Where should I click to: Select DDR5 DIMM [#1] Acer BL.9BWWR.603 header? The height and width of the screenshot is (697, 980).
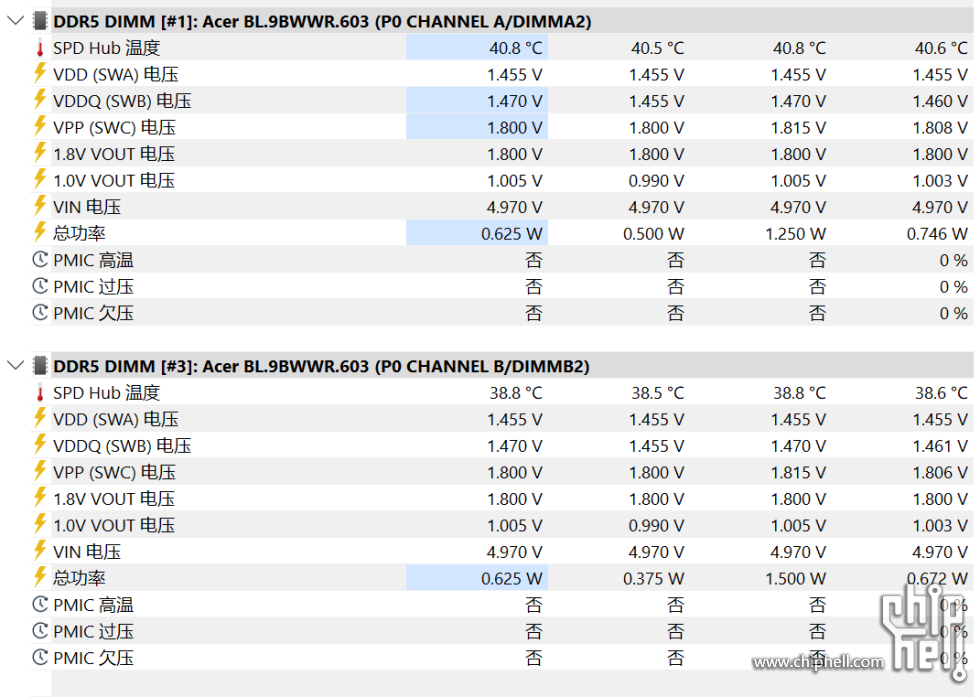click(322, 21)
